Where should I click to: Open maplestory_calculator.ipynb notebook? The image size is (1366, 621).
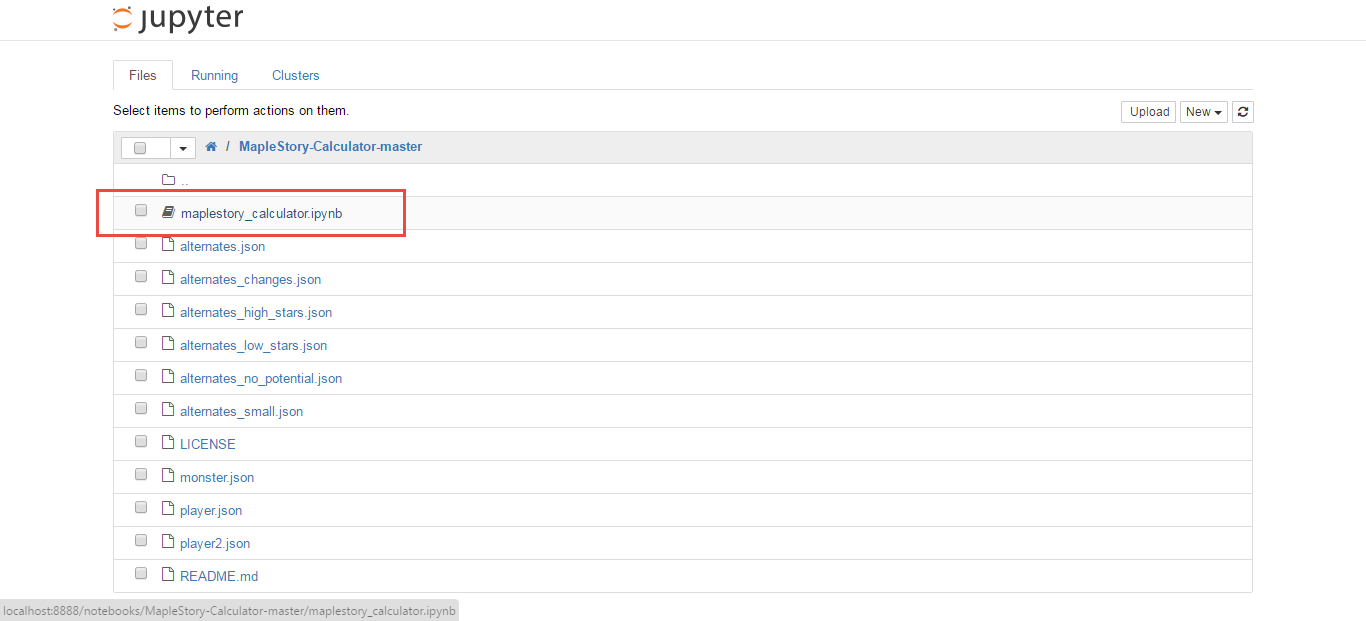(262, 214)
